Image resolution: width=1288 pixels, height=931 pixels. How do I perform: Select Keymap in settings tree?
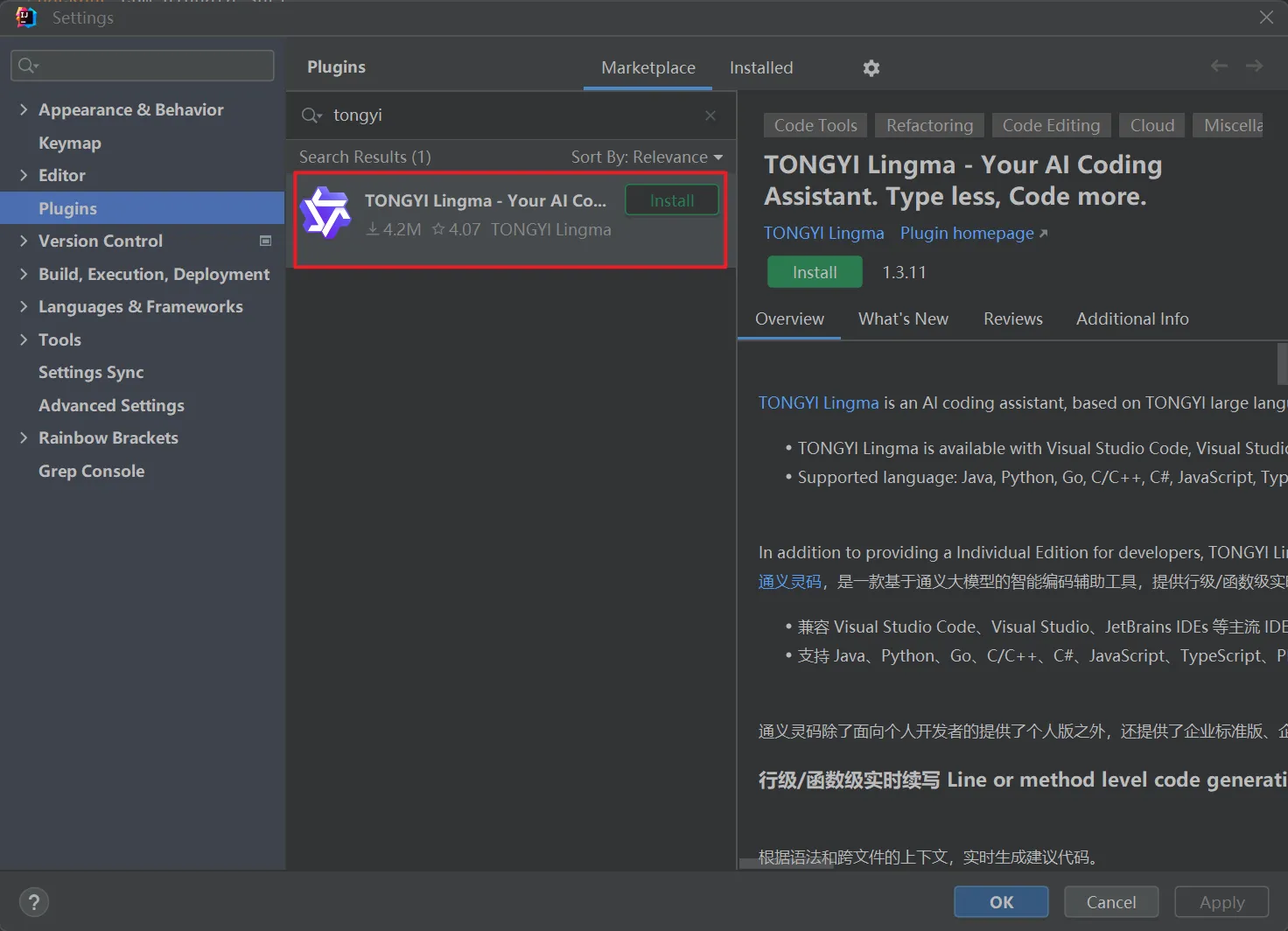(x=70, y=143)
